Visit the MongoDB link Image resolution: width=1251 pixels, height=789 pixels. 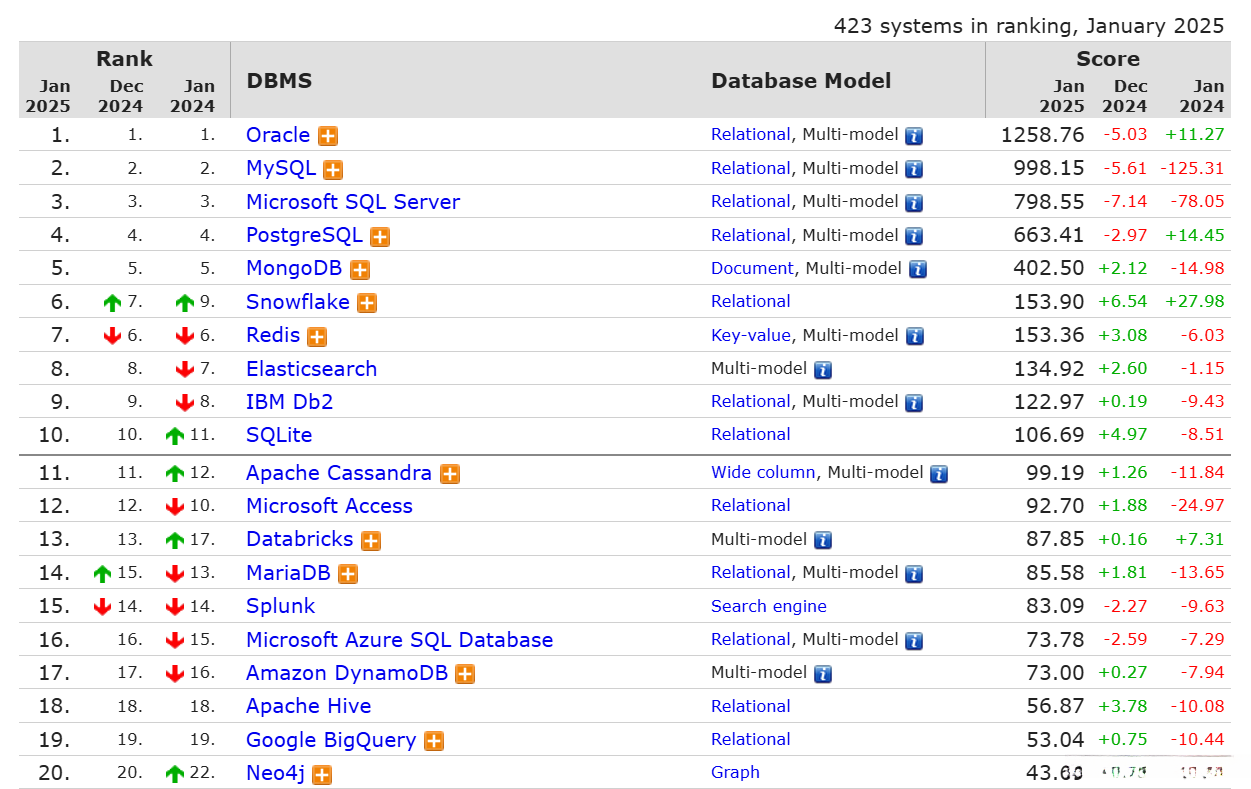(294, 268)
